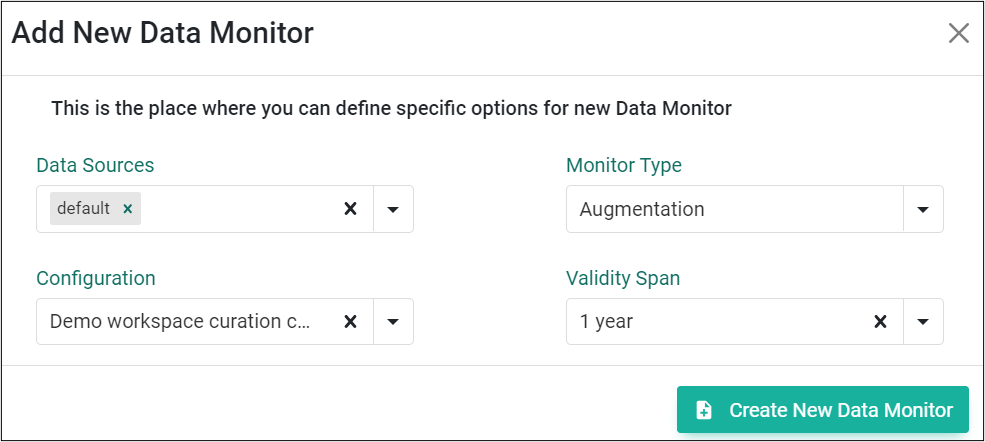This screenshot has height=442, width=985.
Task: Click the Configuration field label
Action: (95, 278)
